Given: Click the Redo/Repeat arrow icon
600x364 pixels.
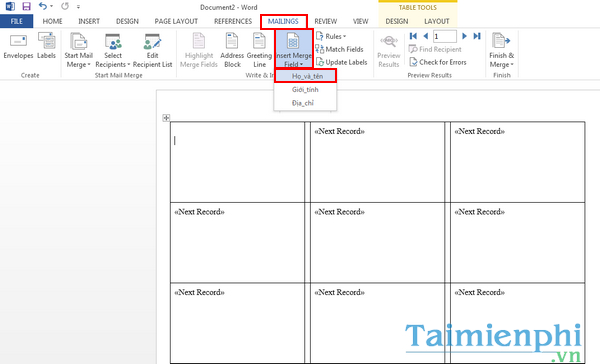Looking at the screenshot, I should tap(65, 6).
